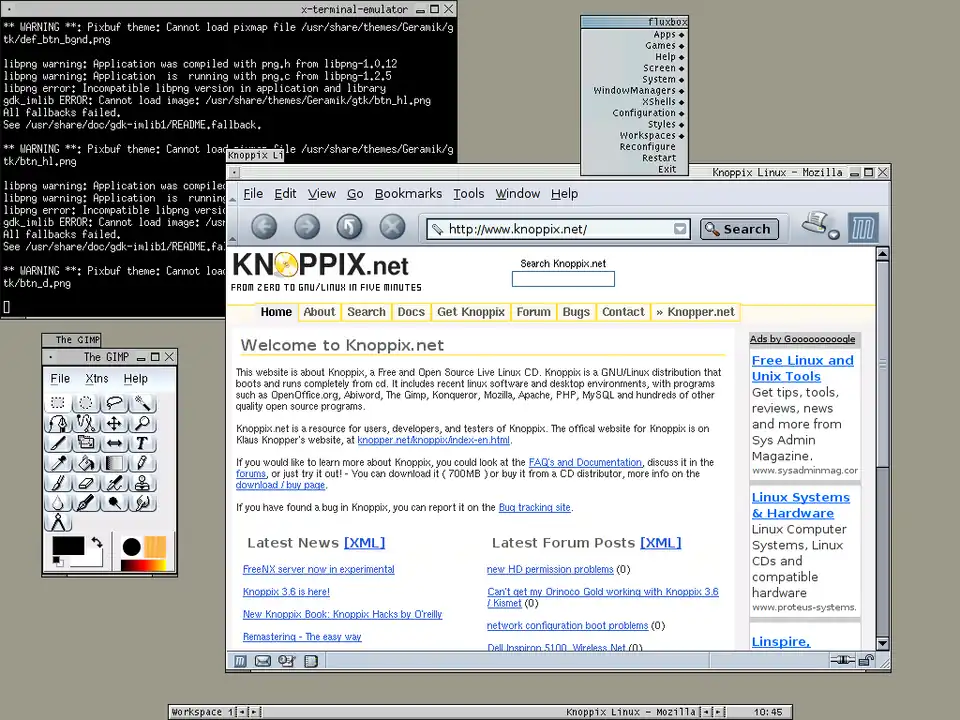This screenshot has width=960, height=720.
Task: Click the Search button beside the URL bar
Action: 739,229
